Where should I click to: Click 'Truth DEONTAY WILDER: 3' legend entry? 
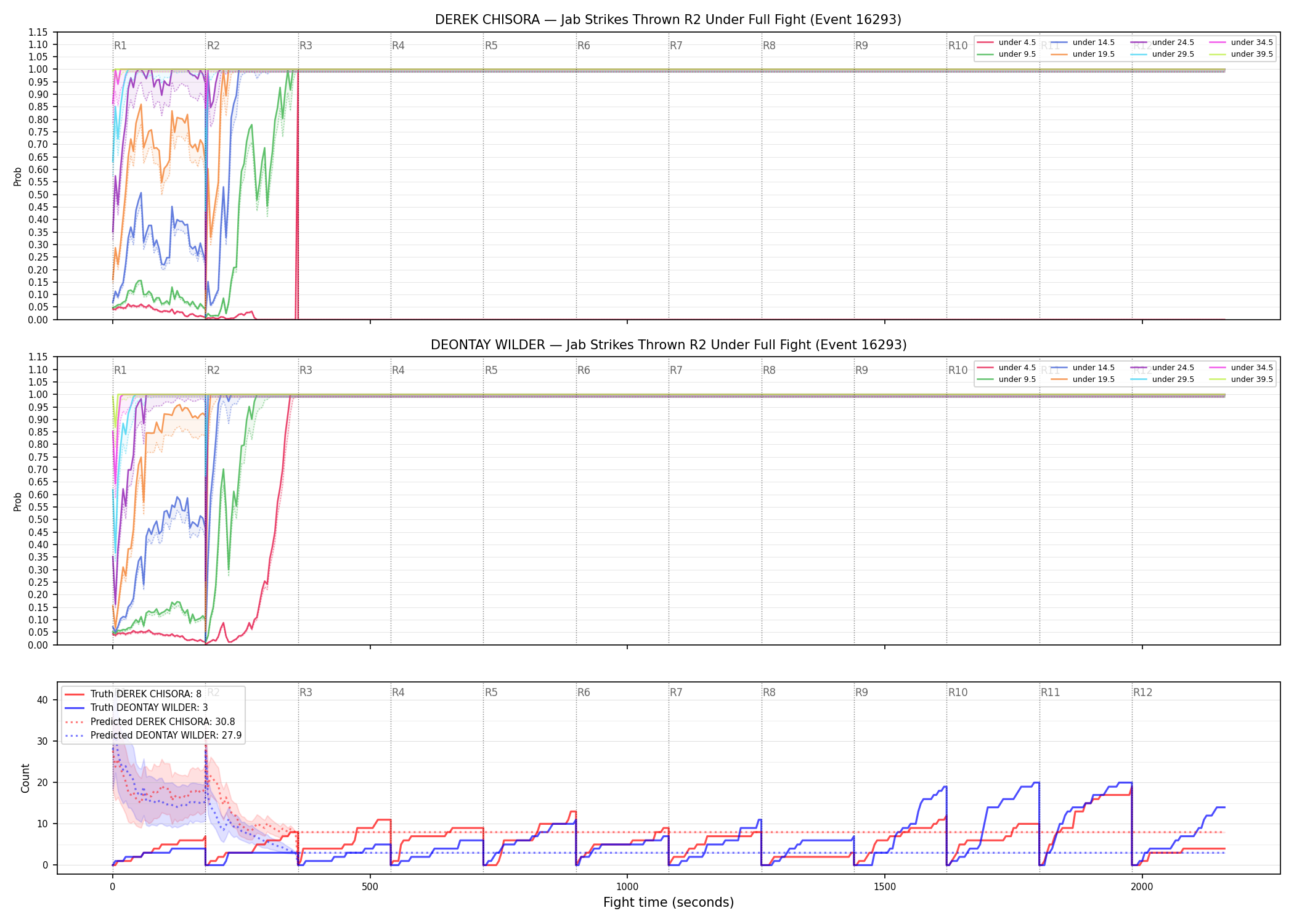pyautogui.click(x=136, y=708)
